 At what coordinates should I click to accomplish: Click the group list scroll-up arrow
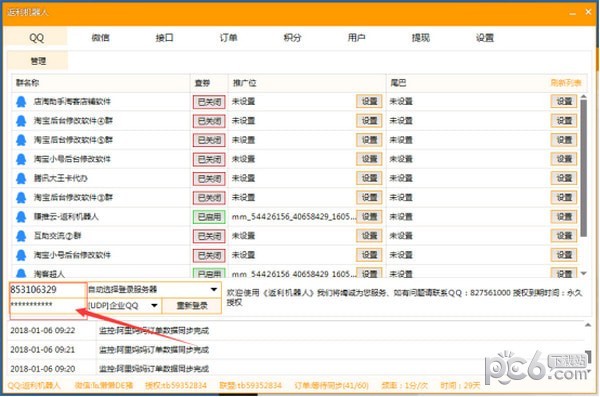click(x=584, y=96)
